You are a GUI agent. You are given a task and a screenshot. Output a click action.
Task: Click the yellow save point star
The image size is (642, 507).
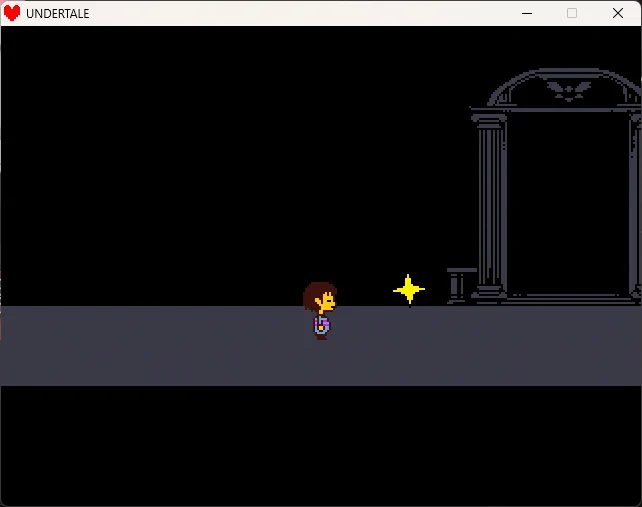pos(409,290)
